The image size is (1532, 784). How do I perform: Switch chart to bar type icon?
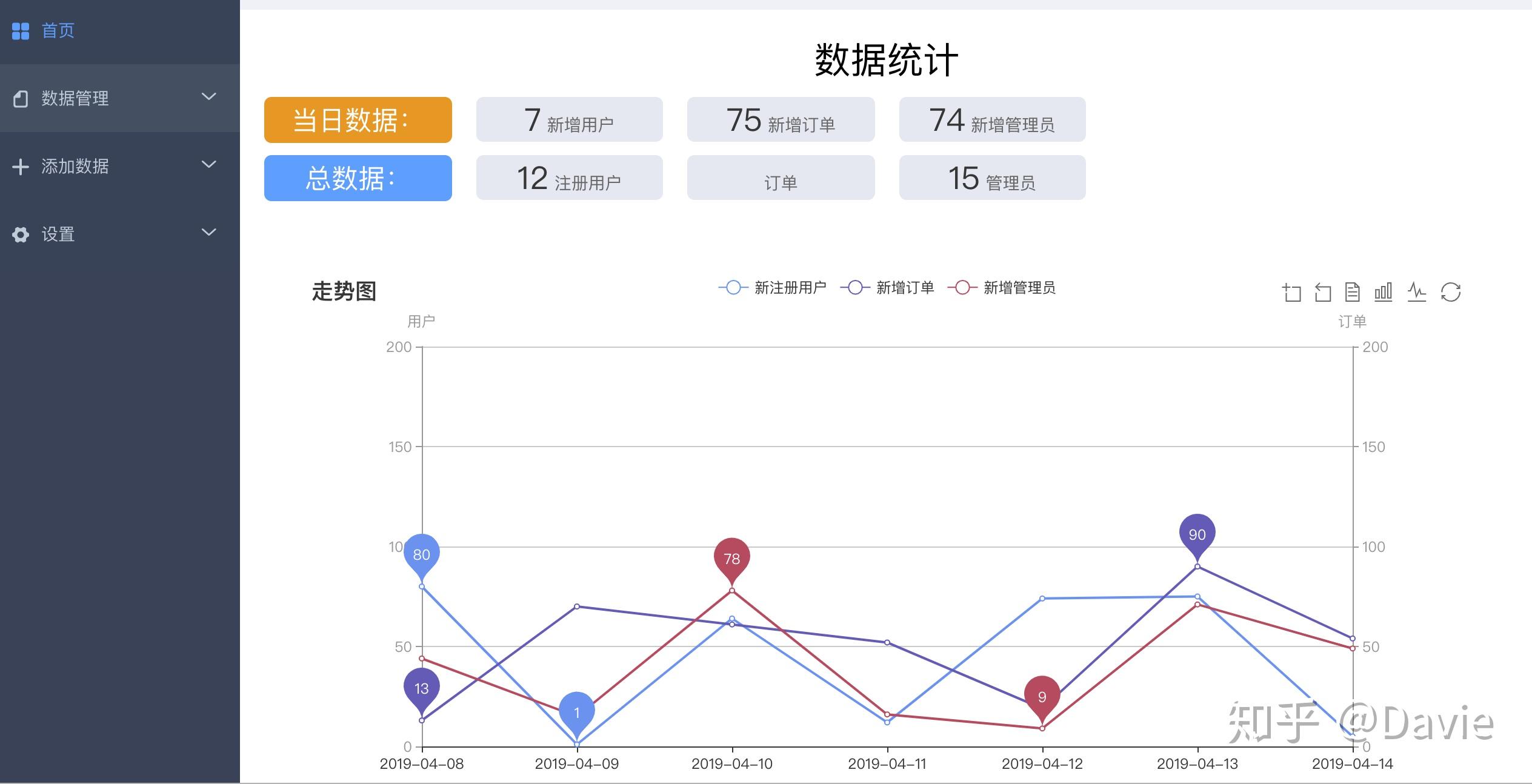(1384, 292)
